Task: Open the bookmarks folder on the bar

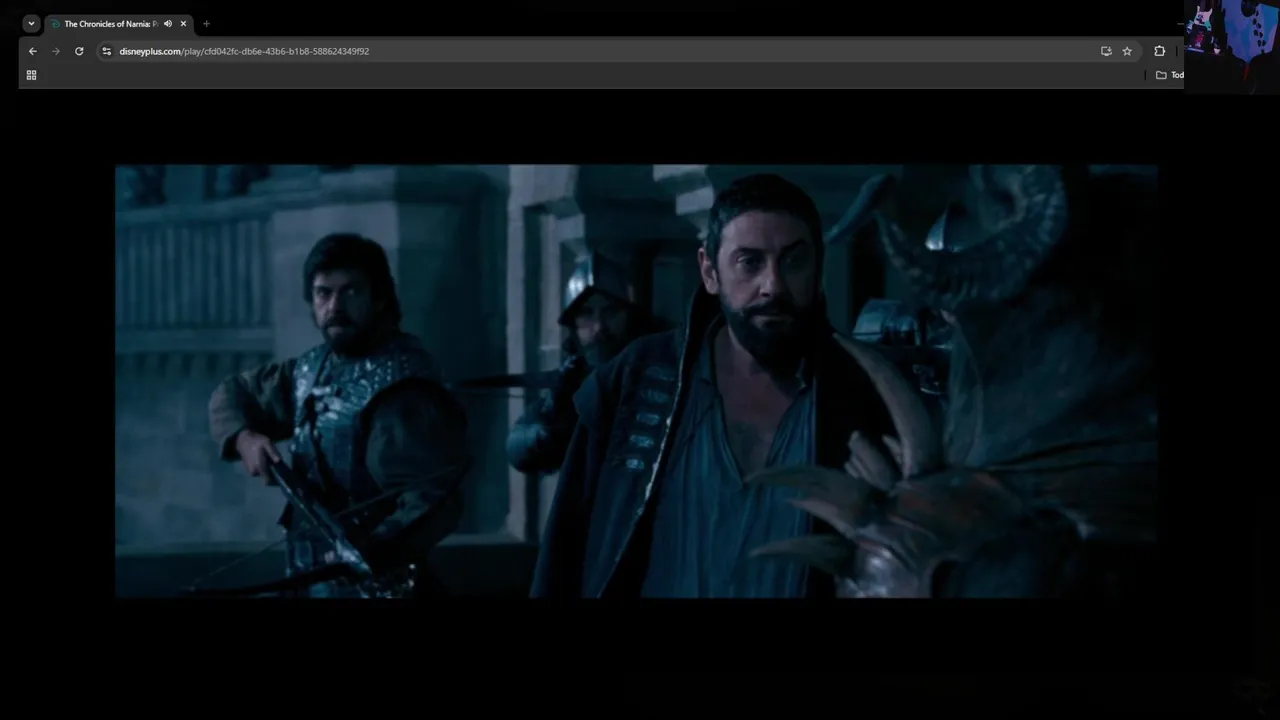Action: coord(1169,75)
